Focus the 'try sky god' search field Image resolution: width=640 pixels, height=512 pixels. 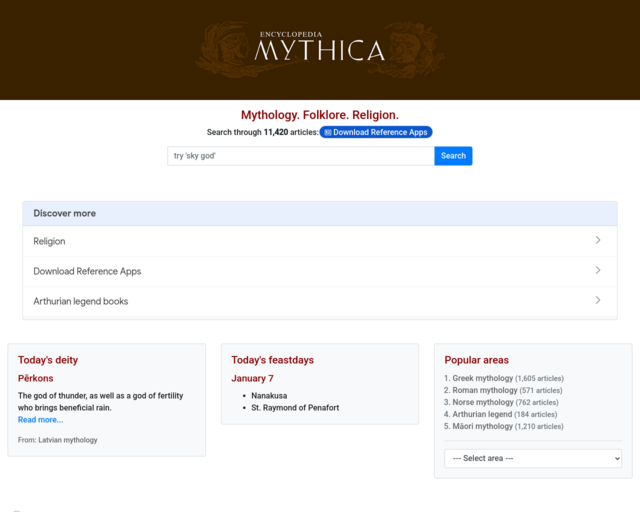pos(301,156)
